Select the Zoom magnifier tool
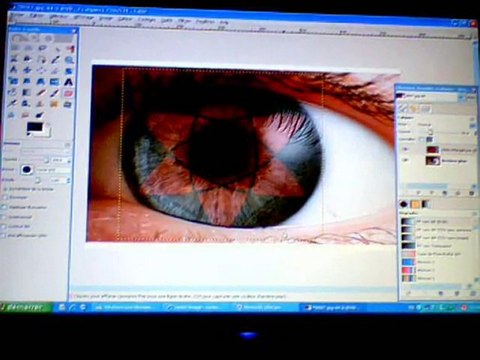The image size is (480, 360). coord(69,60)
